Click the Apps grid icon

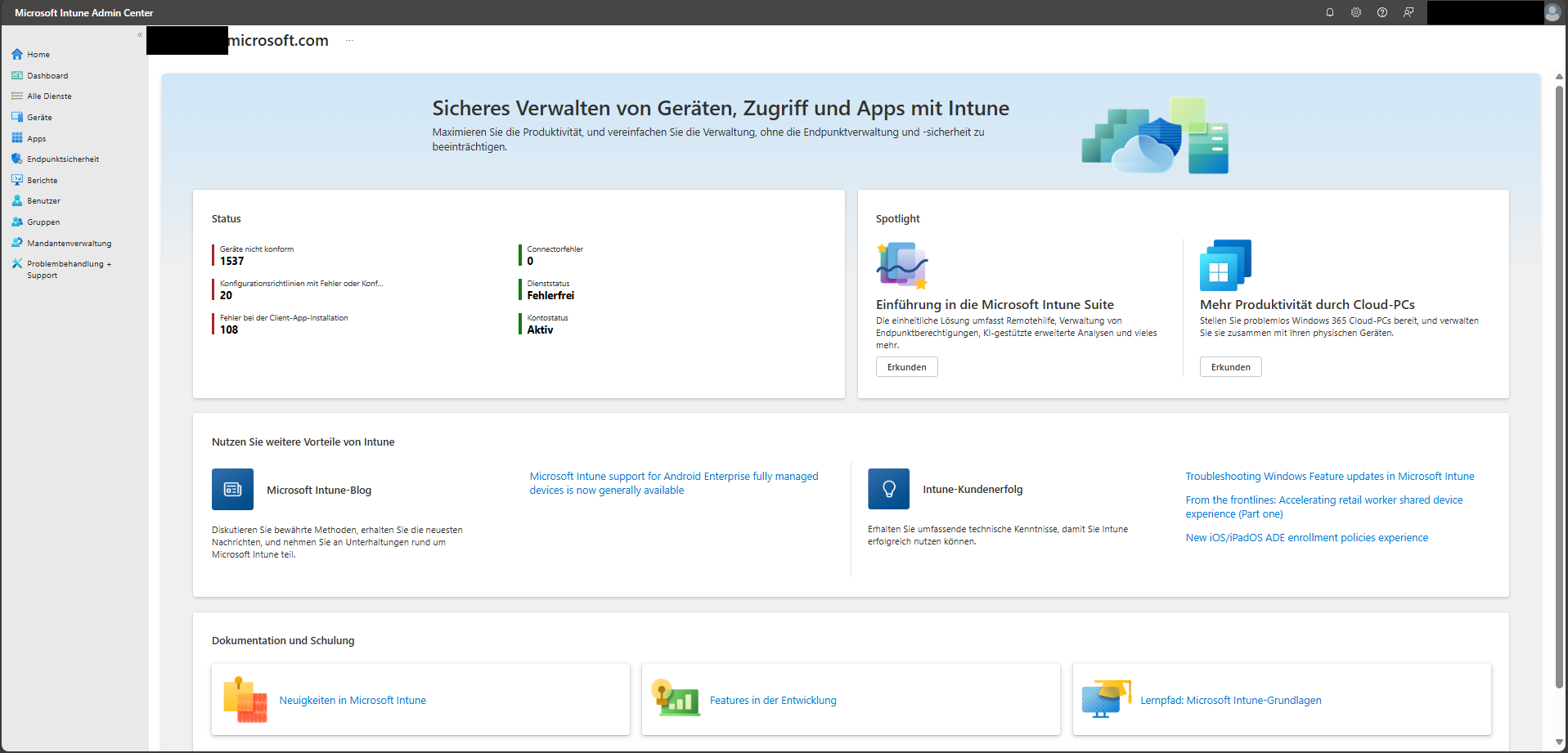[17, 138]
